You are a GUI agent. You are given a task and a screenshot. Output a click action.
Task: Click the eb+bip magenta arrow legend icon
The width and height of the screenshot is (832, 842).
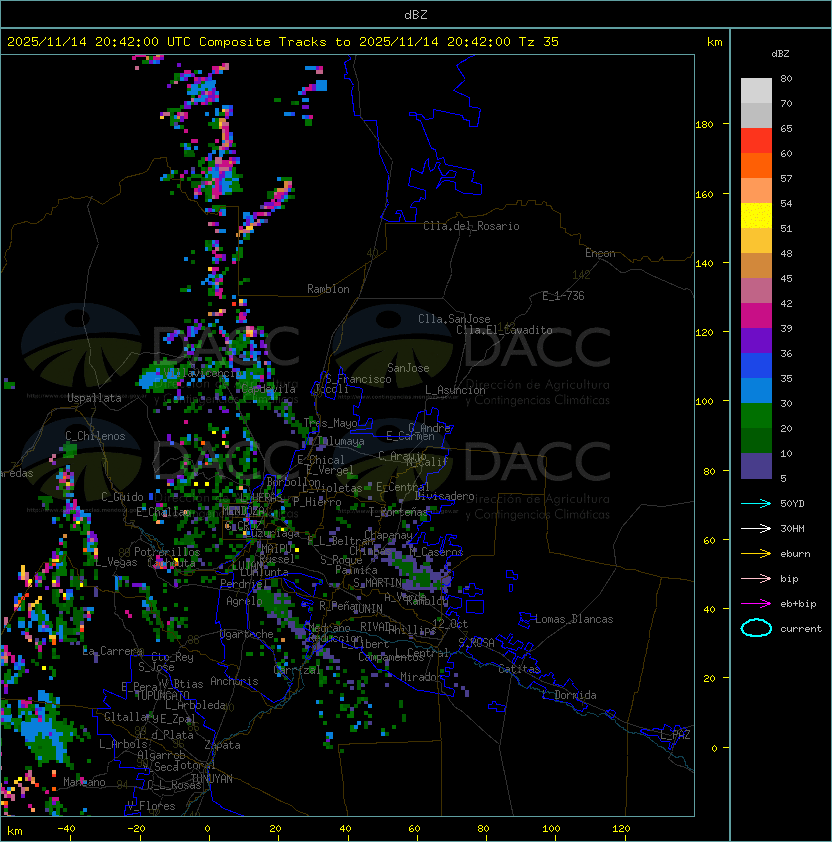click(x=756, y=604)
